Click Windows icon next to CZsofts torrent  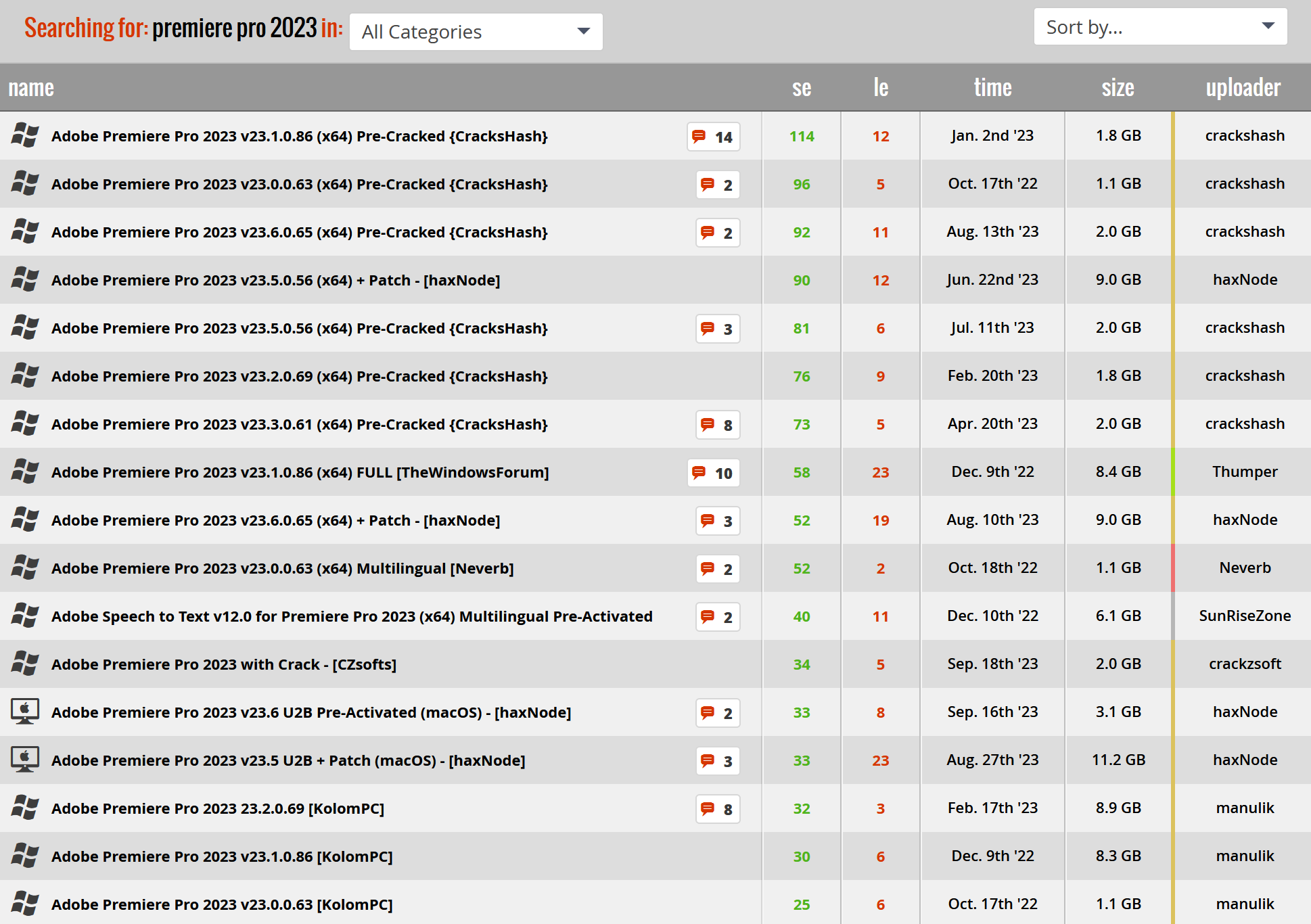(25, 664)
